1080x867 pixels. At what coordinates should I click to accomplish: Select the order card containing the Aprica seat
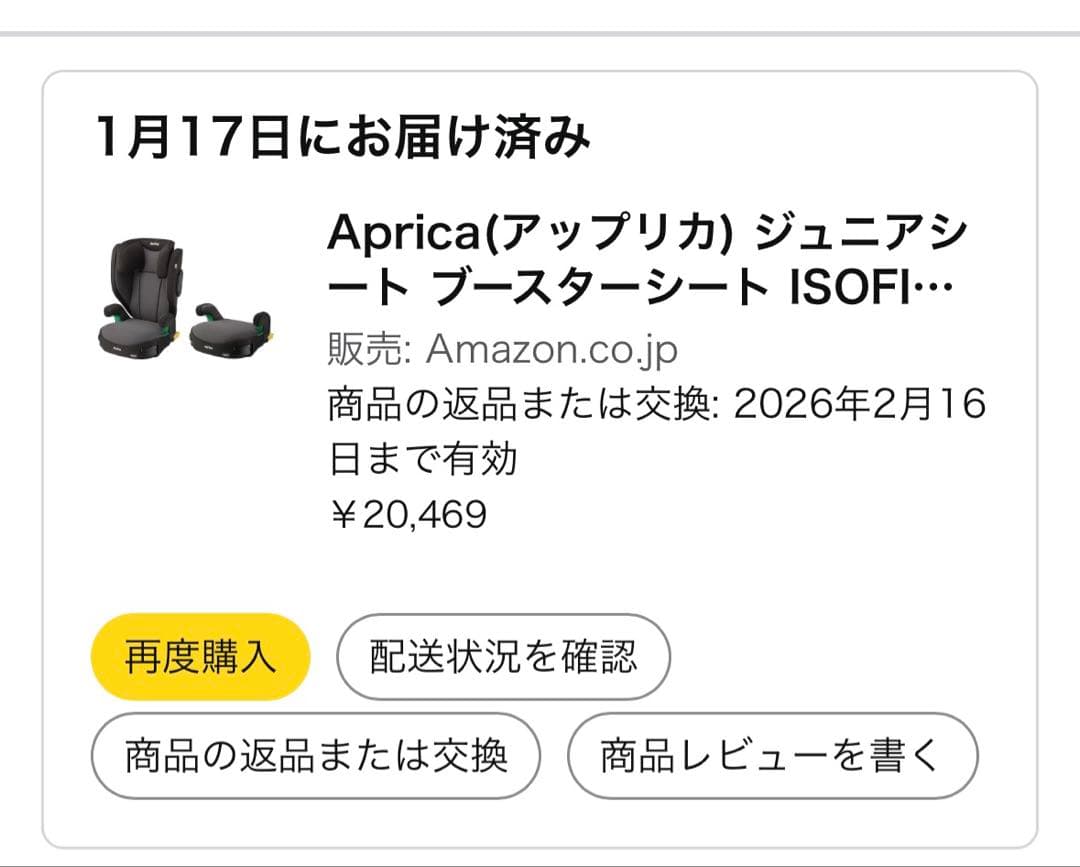point(540,430)
